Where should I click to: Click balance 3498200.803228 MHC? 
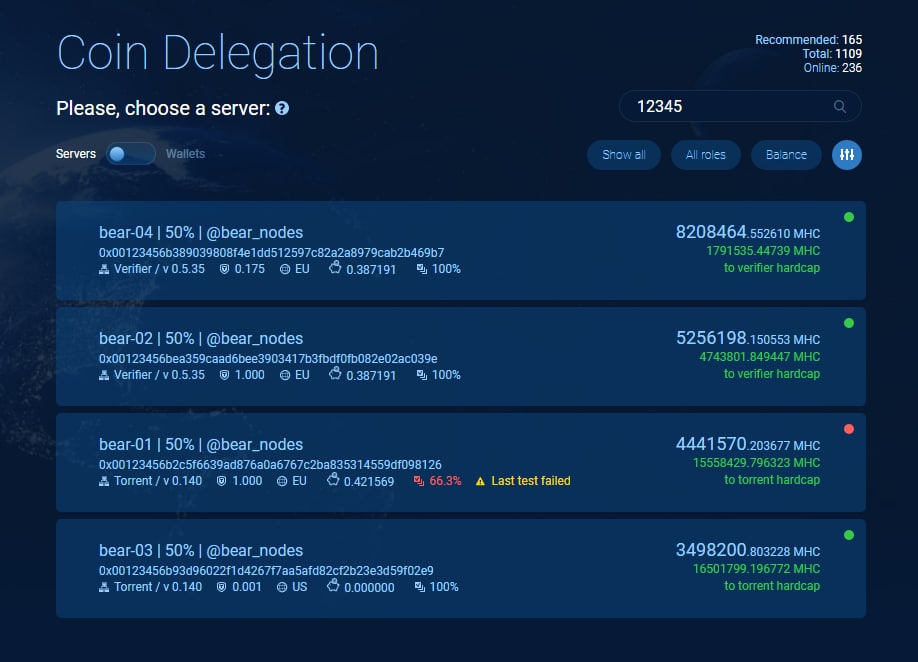(748, 550)
